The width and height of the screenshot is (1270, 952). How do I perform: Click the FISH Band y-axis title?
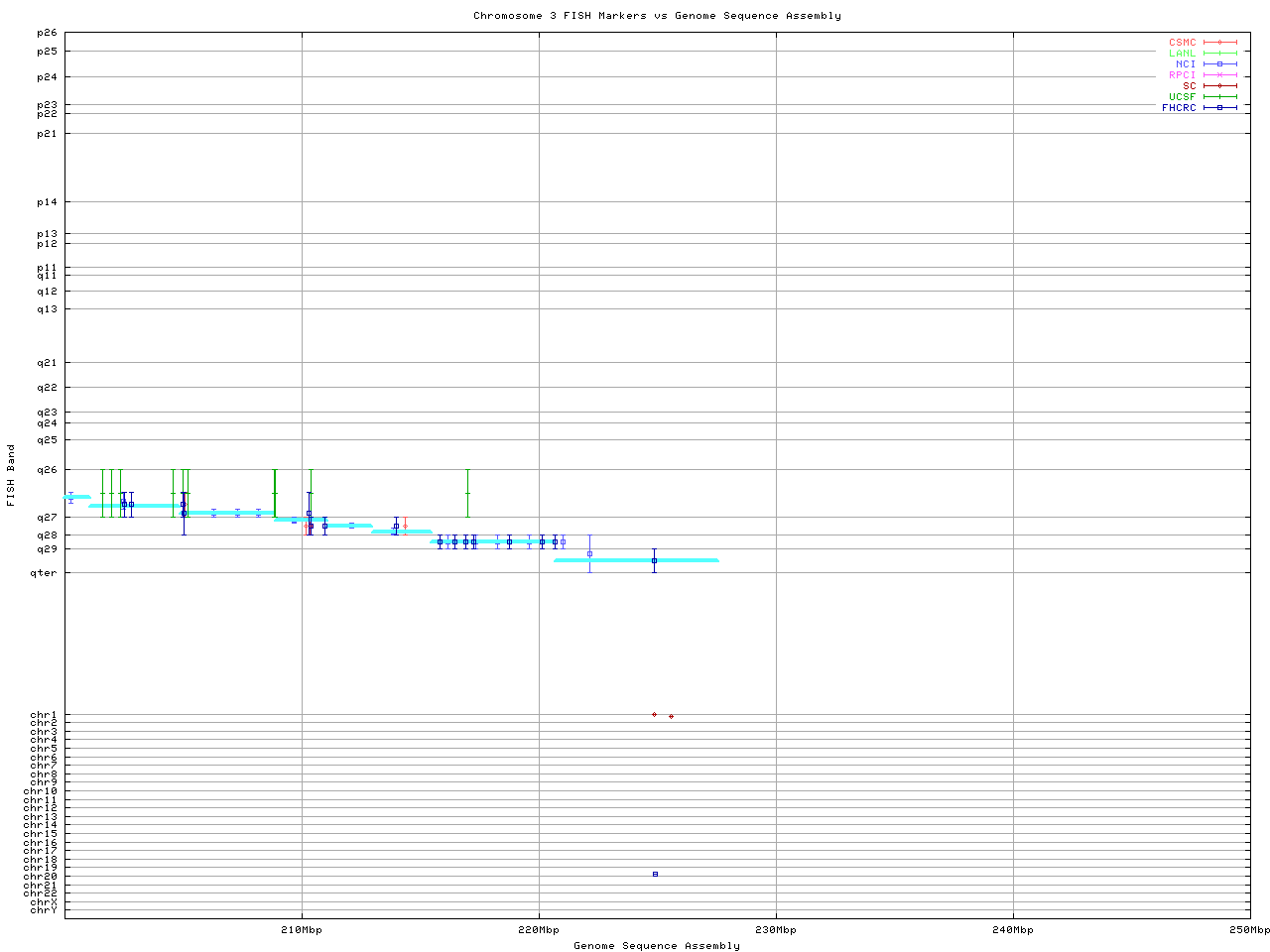[x=12, y=475]
